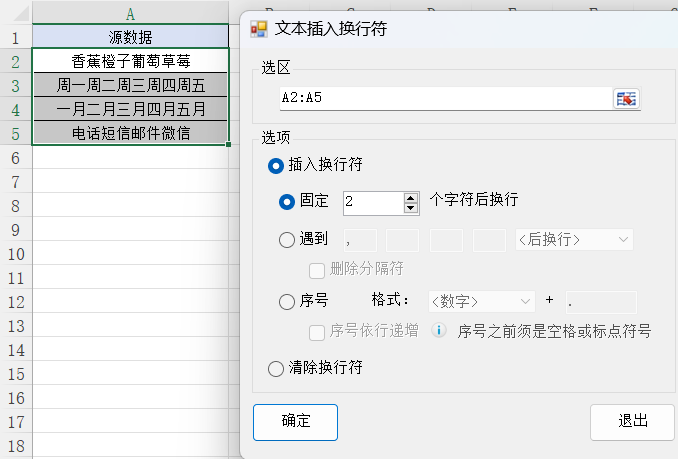Screen dimensions: 678x459
Task: Click the dialog title icon of 文本插入换行符
Action: pyautogui.click(x=259, y=29)
